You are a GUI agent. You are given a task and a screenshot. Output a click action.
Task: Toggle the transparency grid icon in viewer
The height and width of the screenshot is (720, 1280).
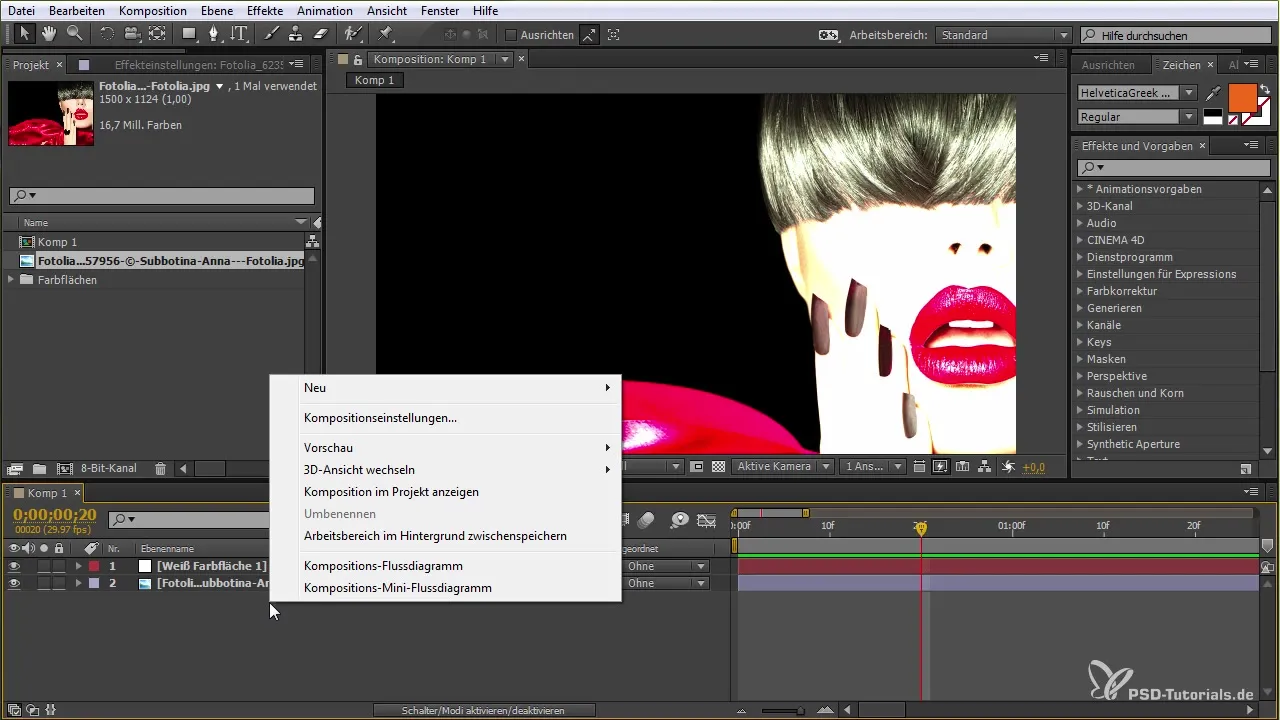pos(718,467)
